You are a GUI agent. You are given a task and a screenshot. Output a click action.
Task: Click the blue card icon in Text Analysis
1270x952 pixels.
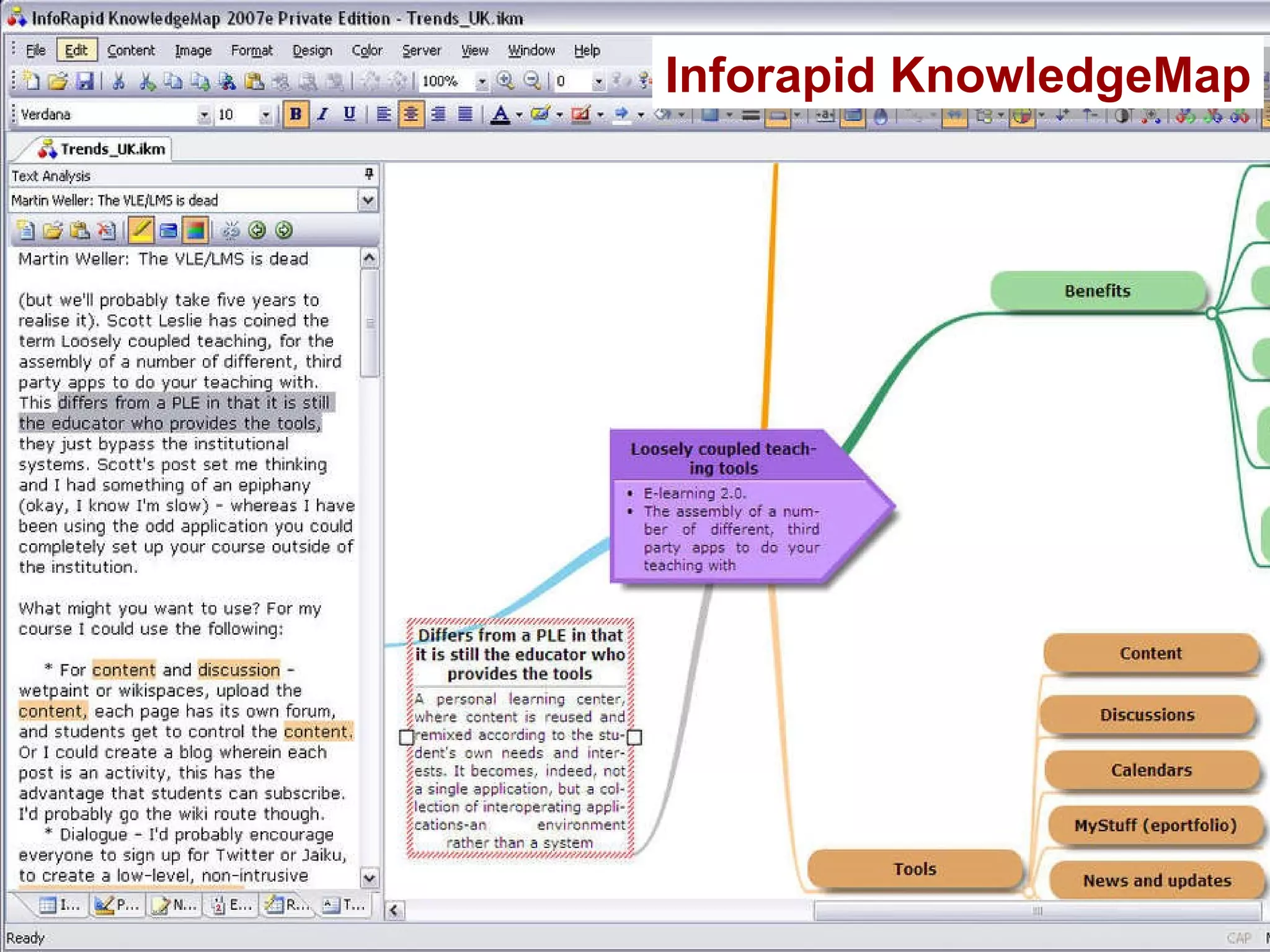pos(168,231)
